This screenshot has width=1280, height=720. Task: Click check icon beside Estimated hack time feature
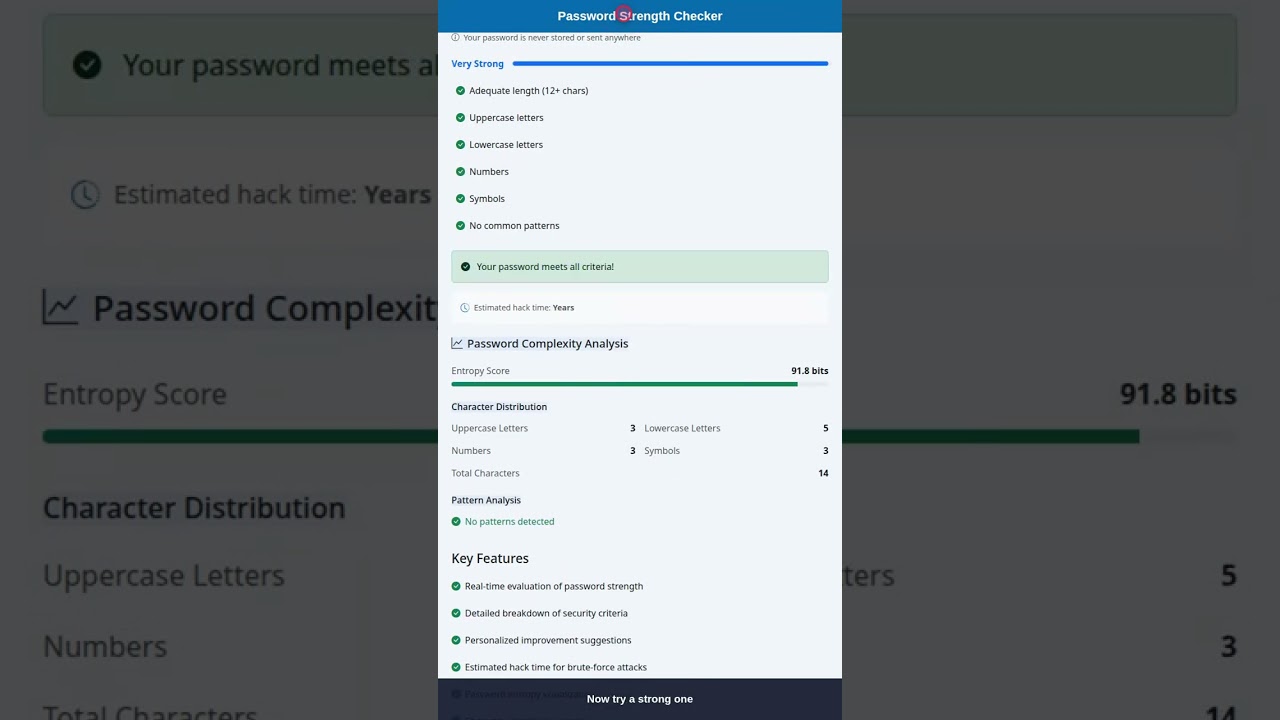click(456, 667)
